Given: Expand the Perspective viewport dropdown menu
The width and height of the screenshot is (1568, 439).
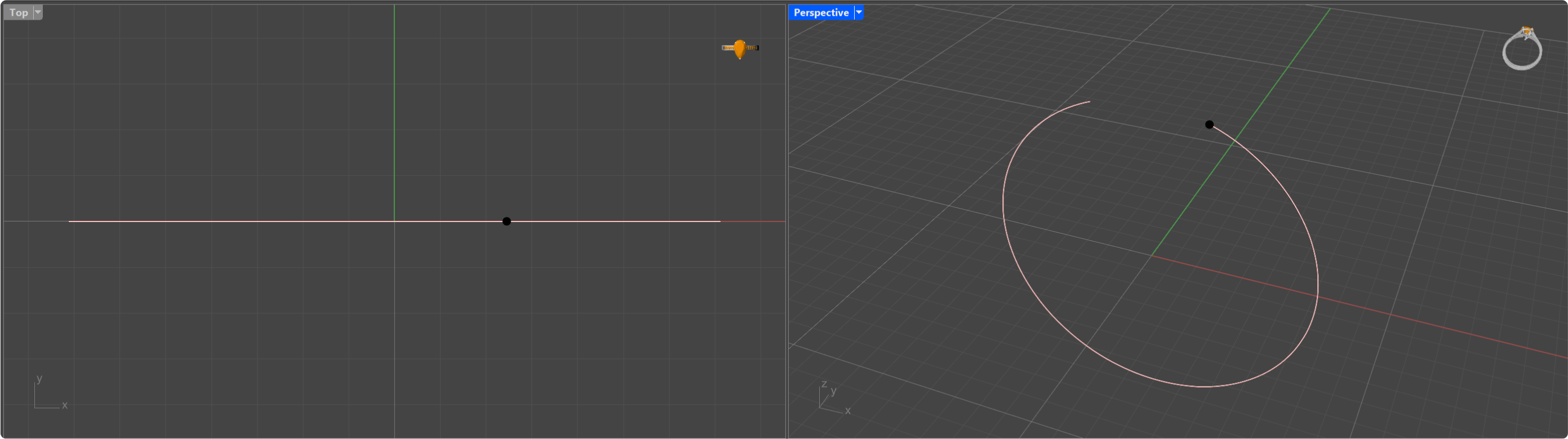Looking at the screenshot, I should [859, 13].
